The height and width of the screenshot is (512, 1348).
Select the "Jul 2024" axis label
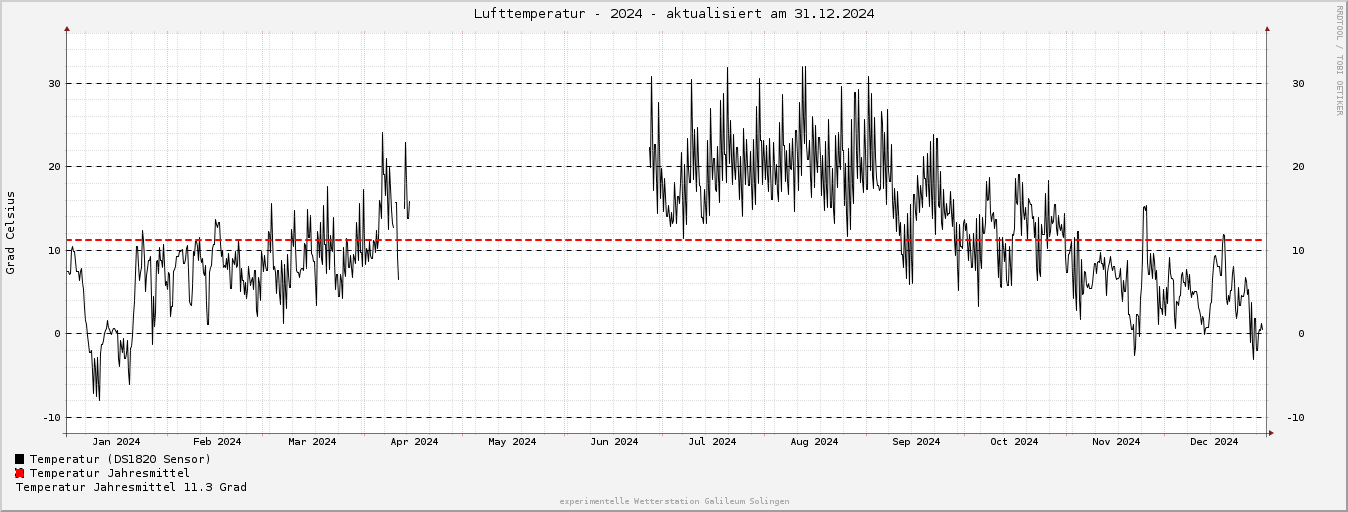coord(712,441)
